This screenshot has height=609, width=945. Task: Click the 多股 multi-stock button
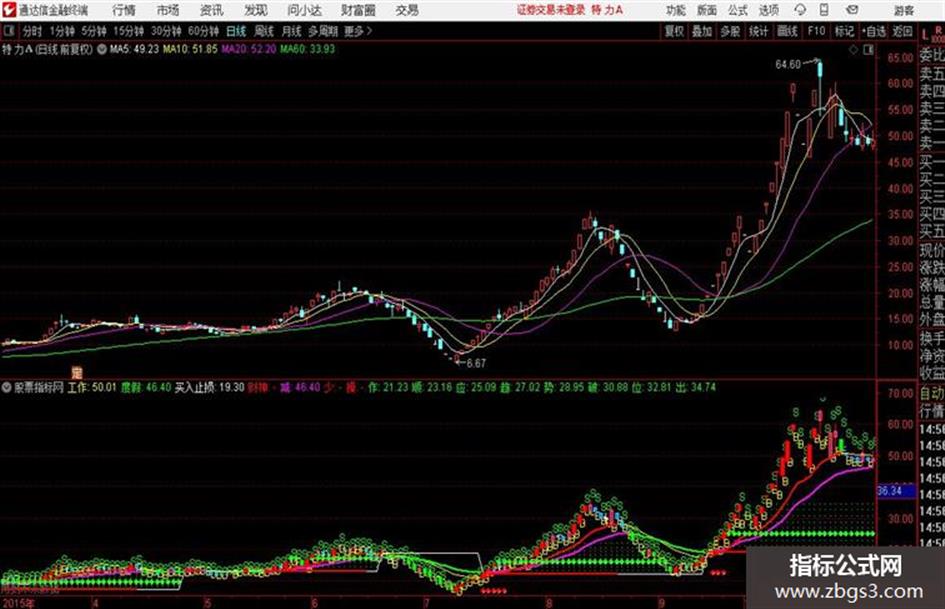point(730,31)
